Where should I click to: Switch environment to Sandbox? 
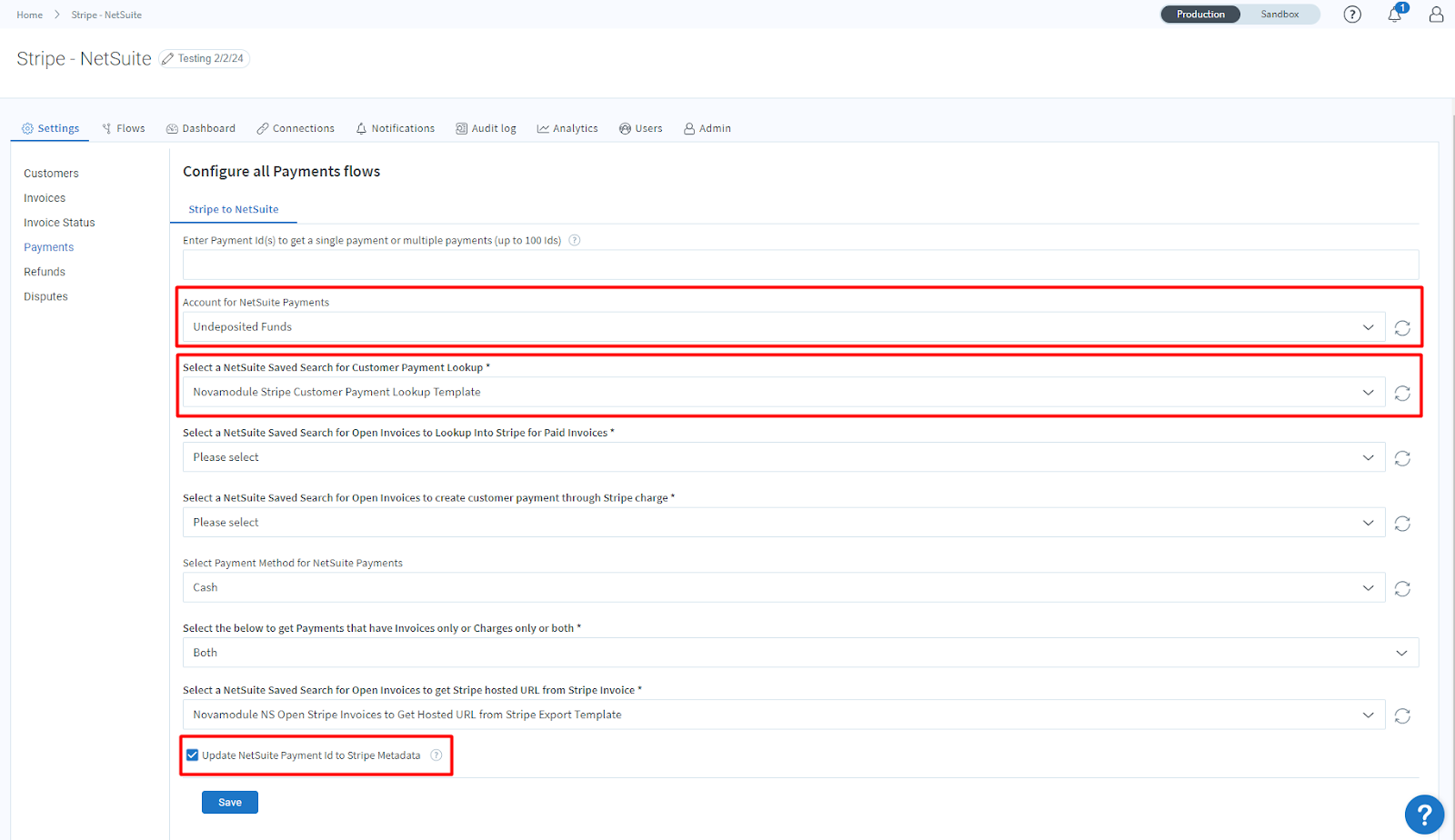click(1279, 15)
